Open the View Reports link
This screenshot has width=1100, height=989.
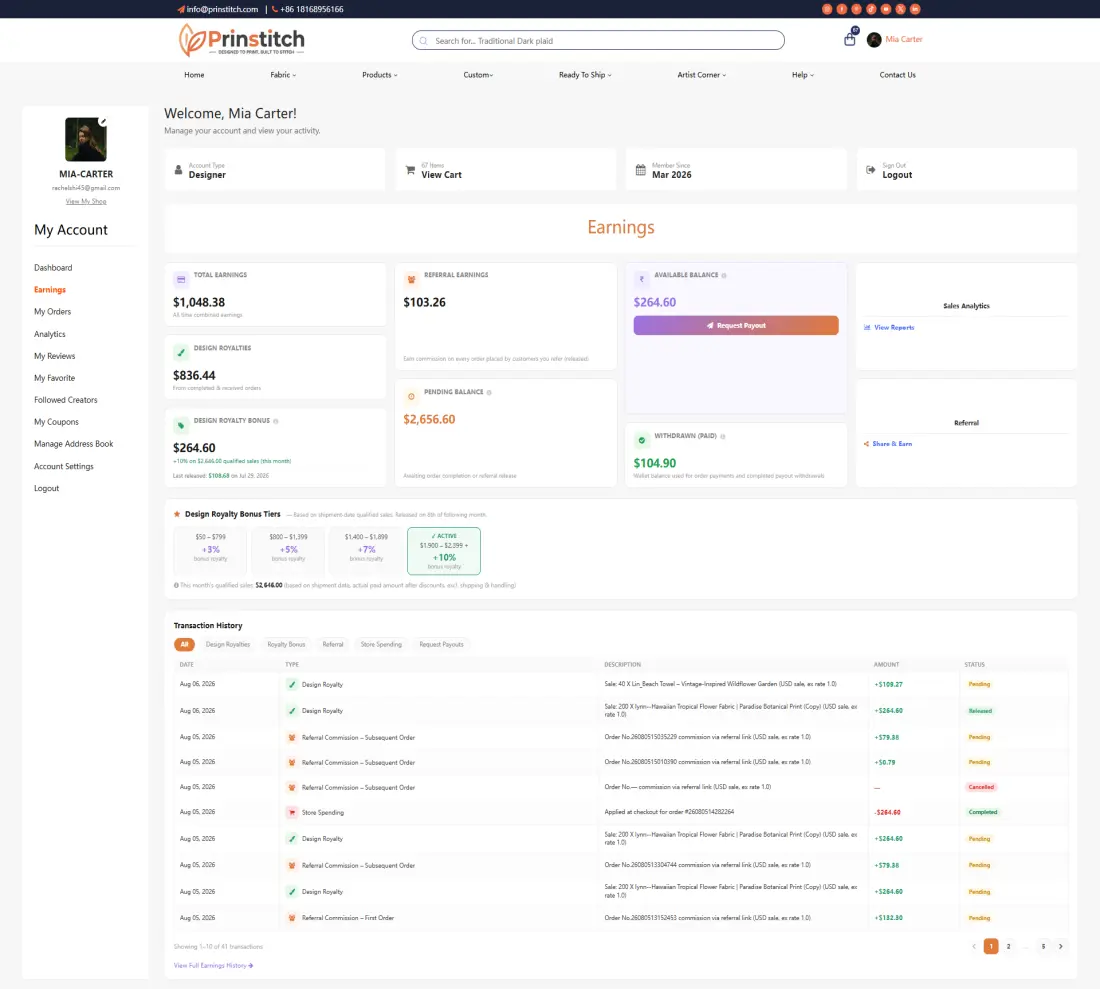[x=889, y=328]
